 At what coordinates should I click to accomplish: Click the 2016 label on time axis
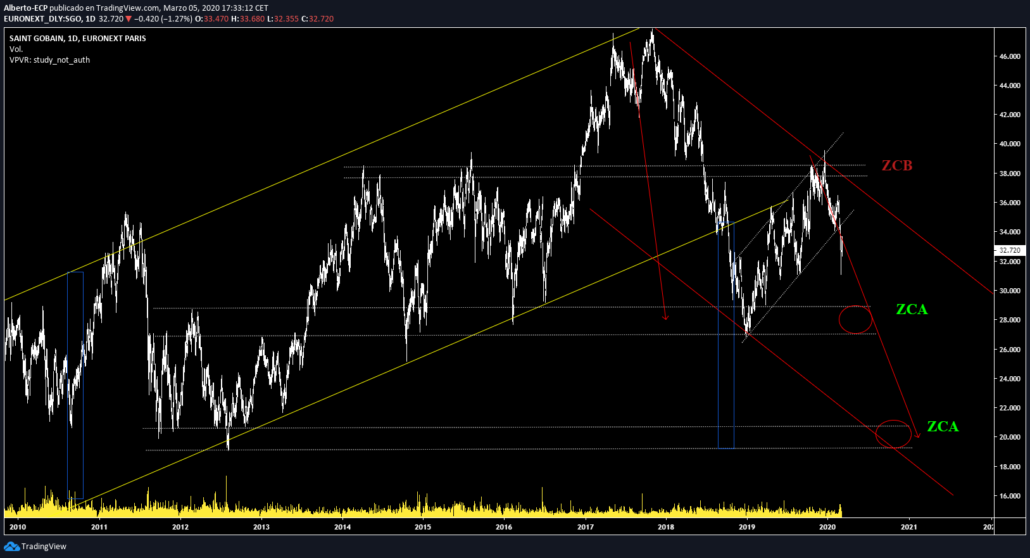tap(504, 526)
